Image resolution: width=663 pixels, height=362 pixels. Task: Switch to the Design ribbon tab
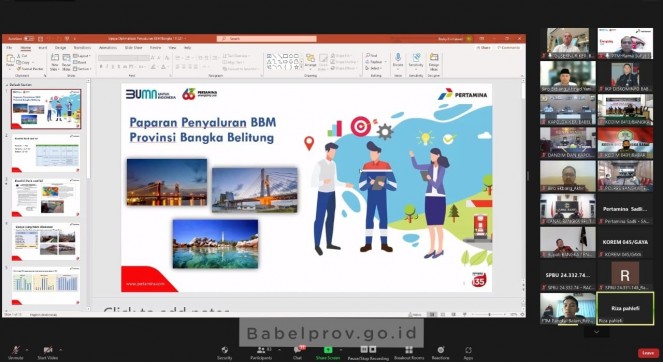pyautogui.click(x=60, y=48)
